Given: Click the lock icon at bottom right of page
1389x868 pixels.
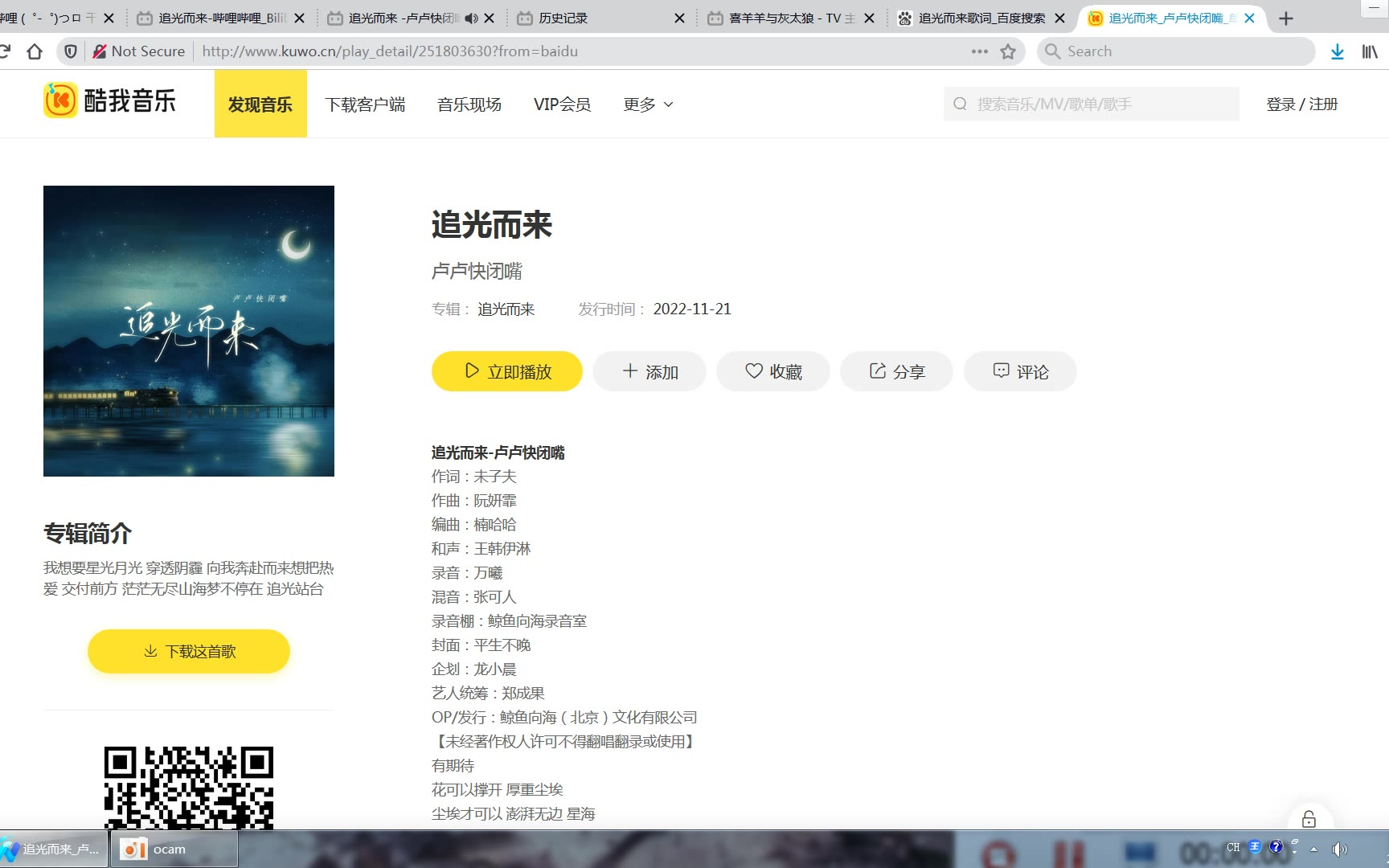Looking at the screenshot, I should point(1309,819).
